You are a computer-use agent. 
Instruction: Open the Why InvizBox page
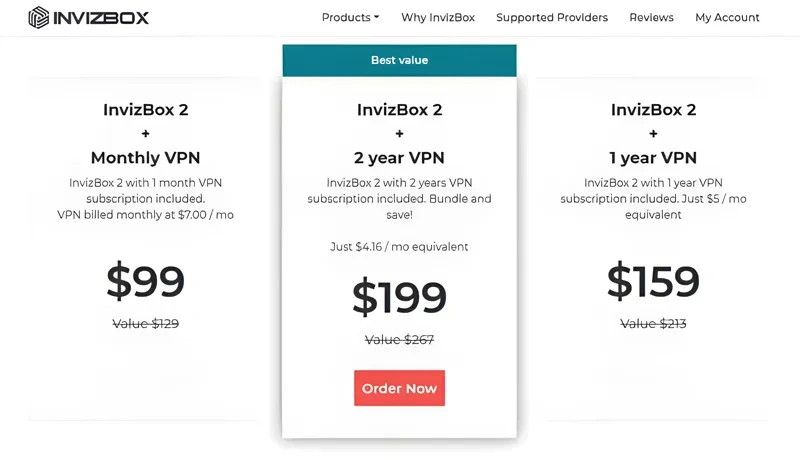(x=438, y=17)
